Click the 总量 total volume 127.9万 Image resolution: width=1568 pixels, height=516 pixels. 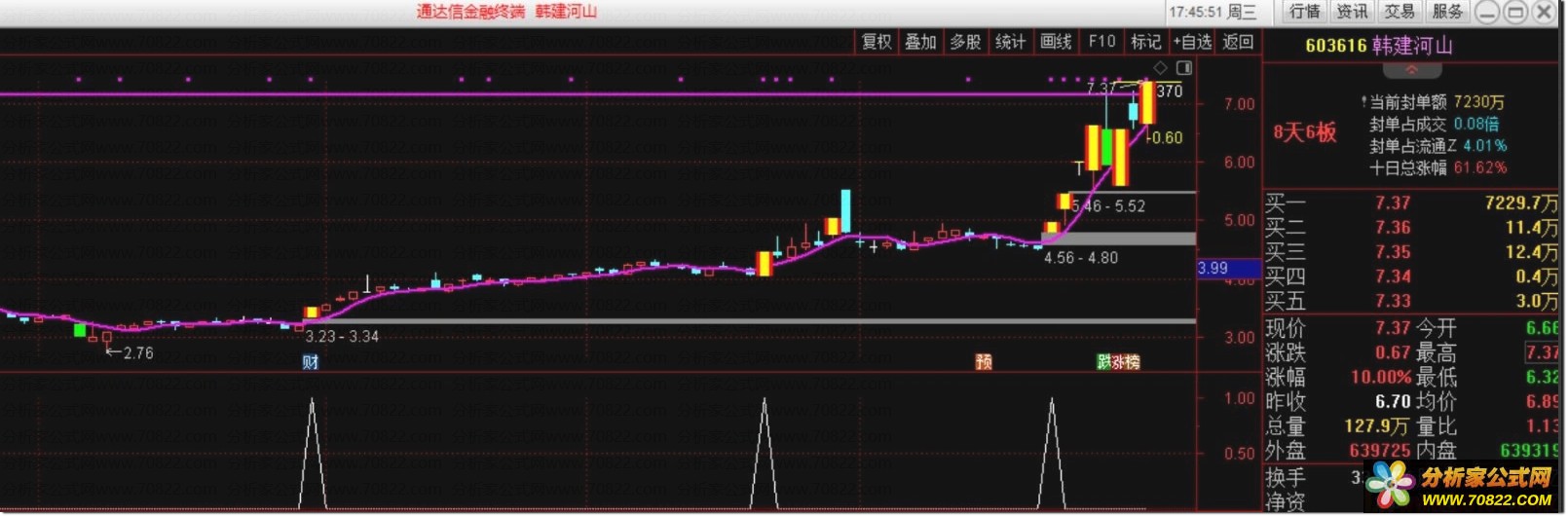[x=1377, y=426]
